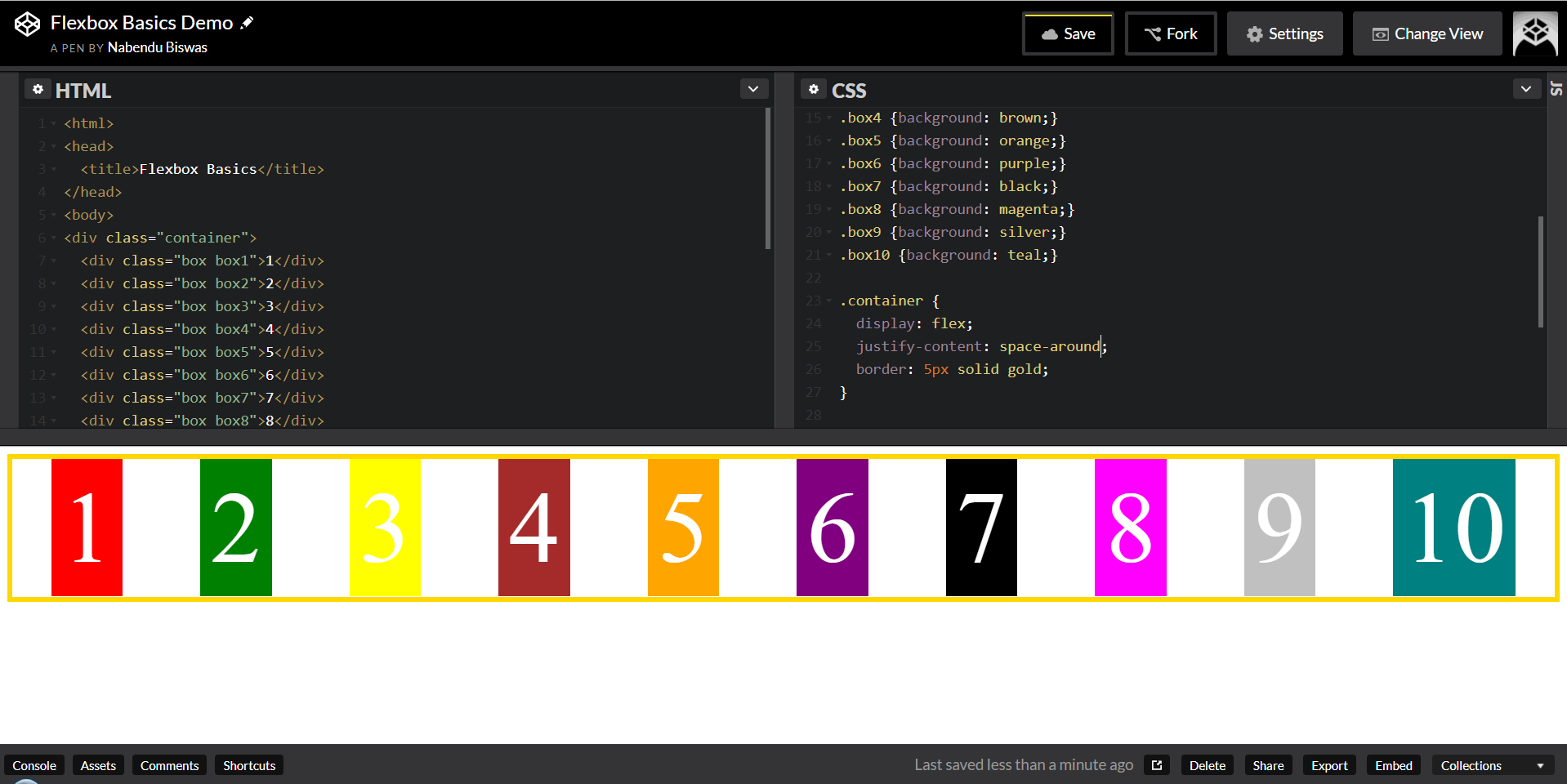Fold HTML line 6 container div
1567x784 pixels.
click(54, 238)
